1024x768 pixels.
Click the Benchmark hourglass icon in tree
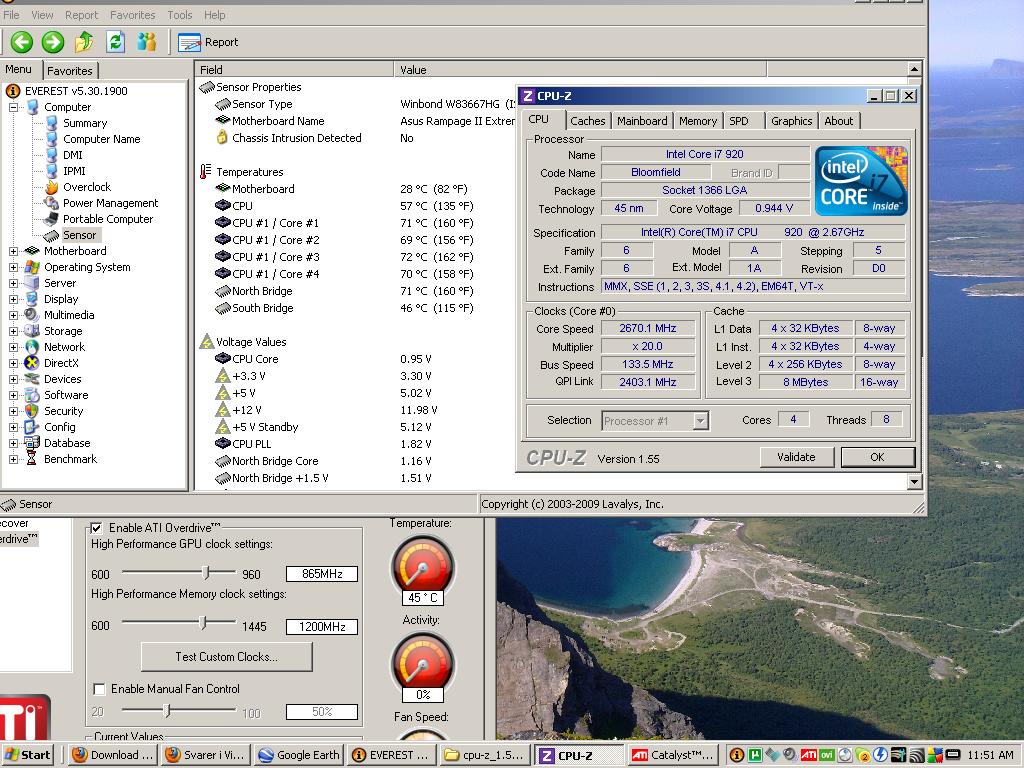click(x=31, y=459)
